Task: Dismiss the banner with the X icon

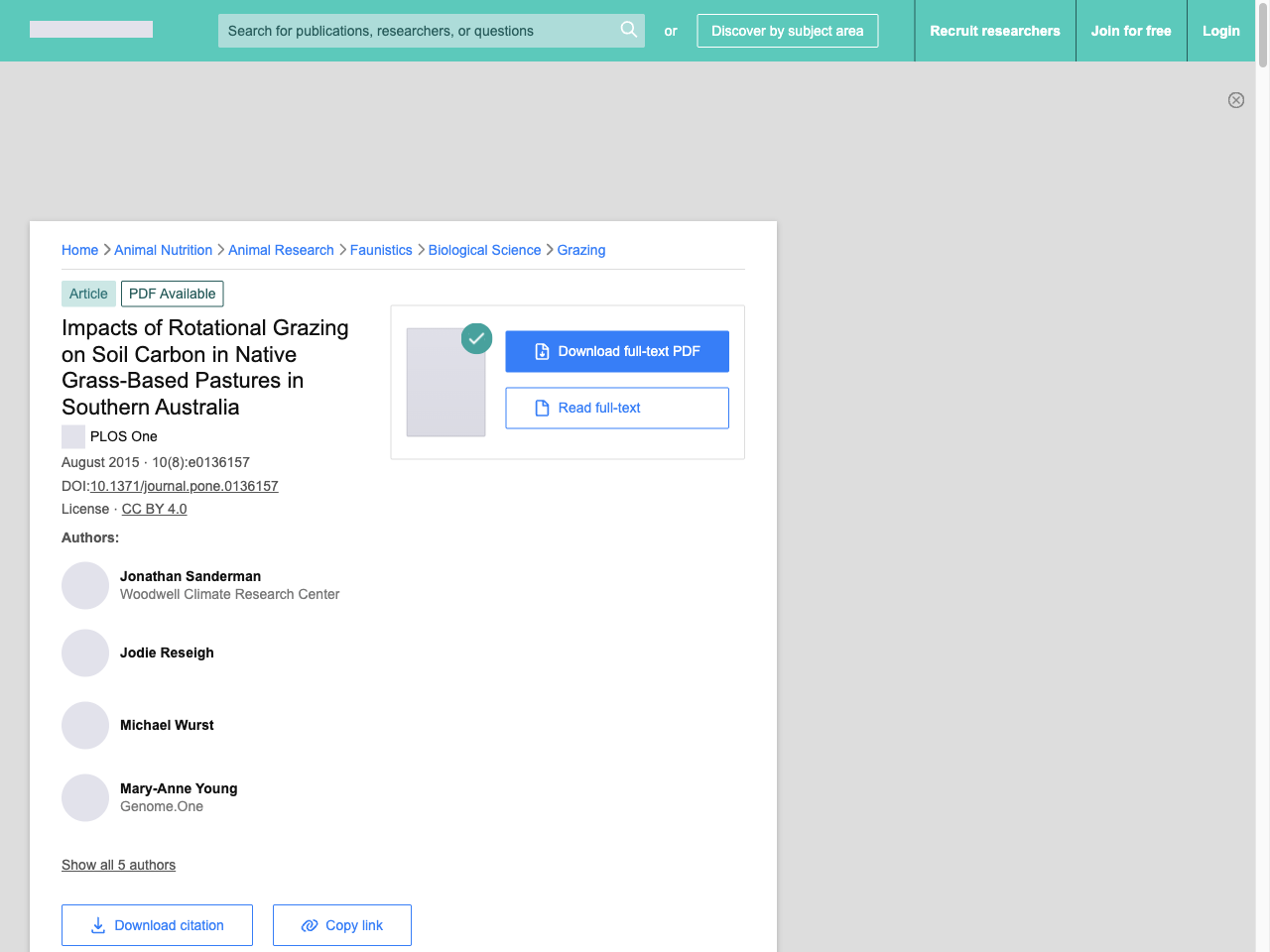Action: click(1236, 100)
